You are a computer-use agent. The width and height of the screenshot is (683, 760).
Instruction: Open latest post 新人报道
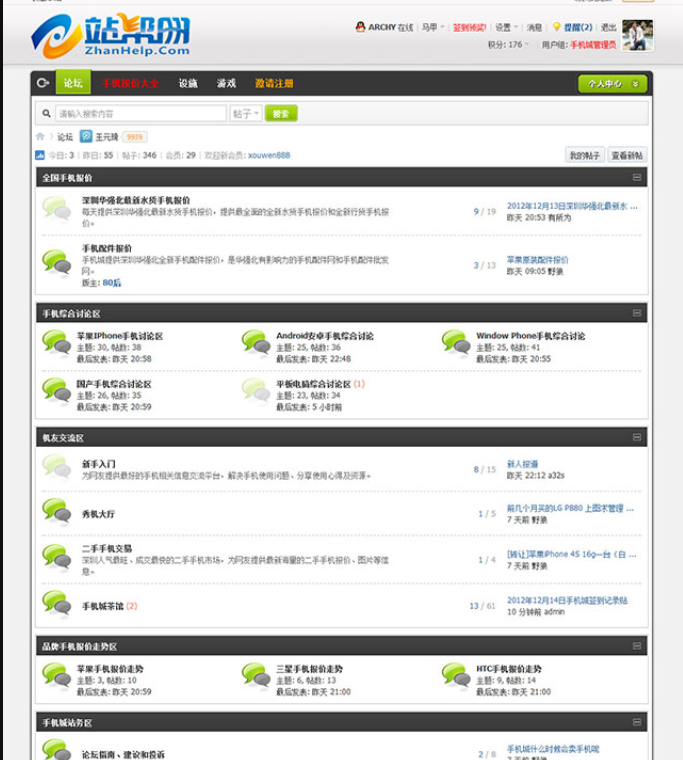(522, 464)
